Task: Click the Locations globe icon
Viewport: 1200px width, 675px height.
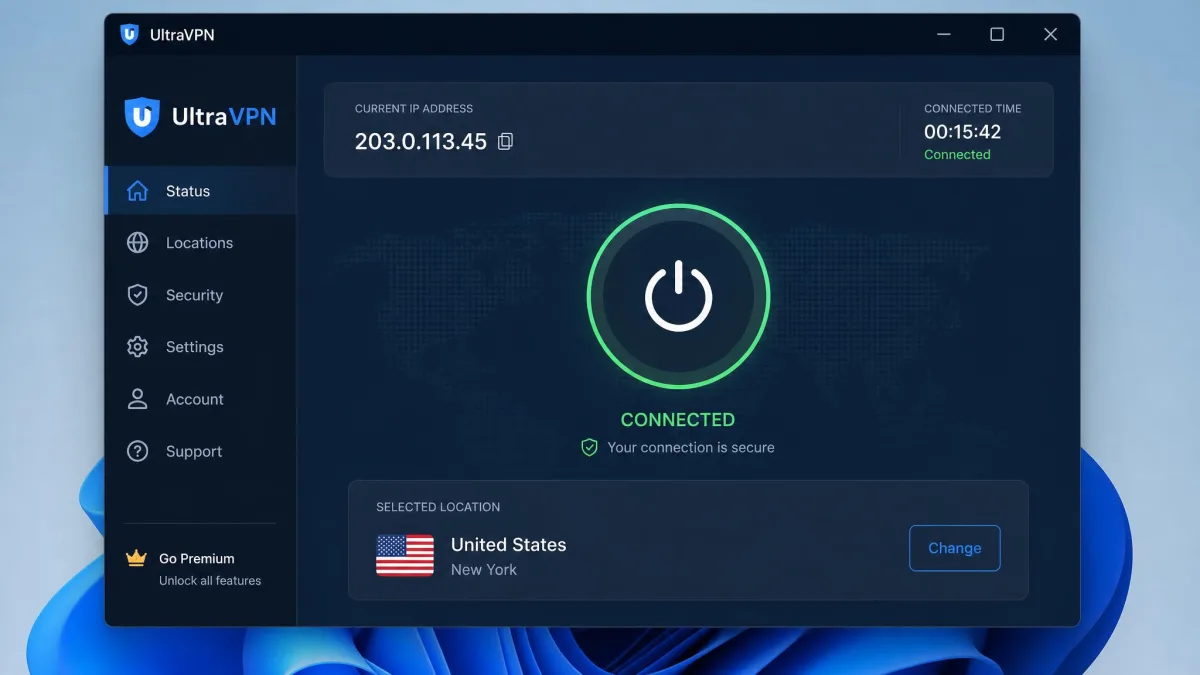Action: 137,243
